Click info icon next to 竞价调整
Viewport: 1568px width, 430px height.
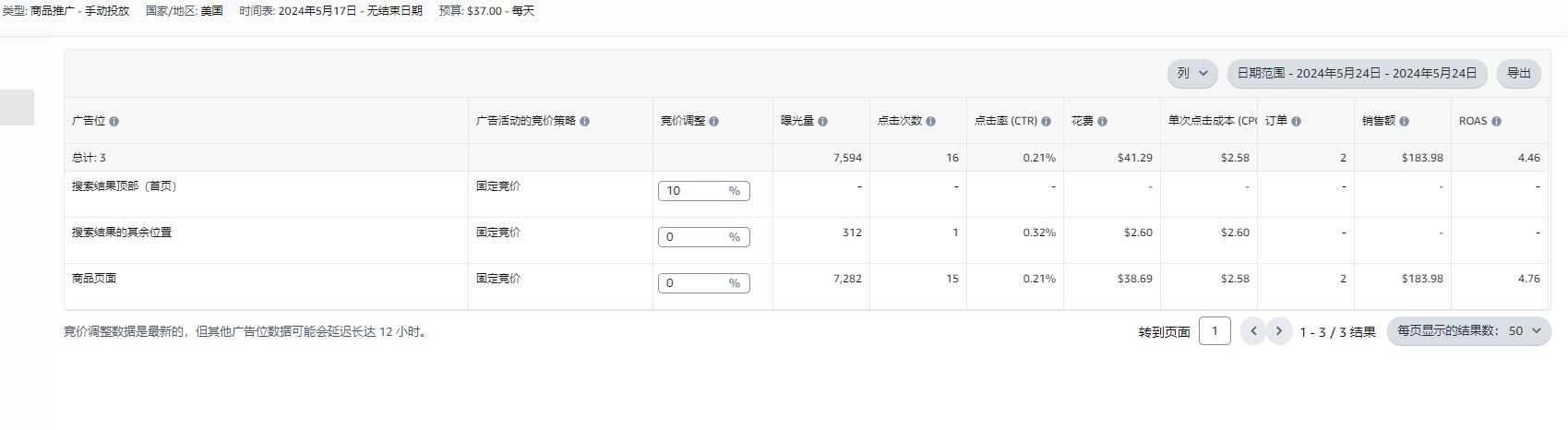pos(713,122)
